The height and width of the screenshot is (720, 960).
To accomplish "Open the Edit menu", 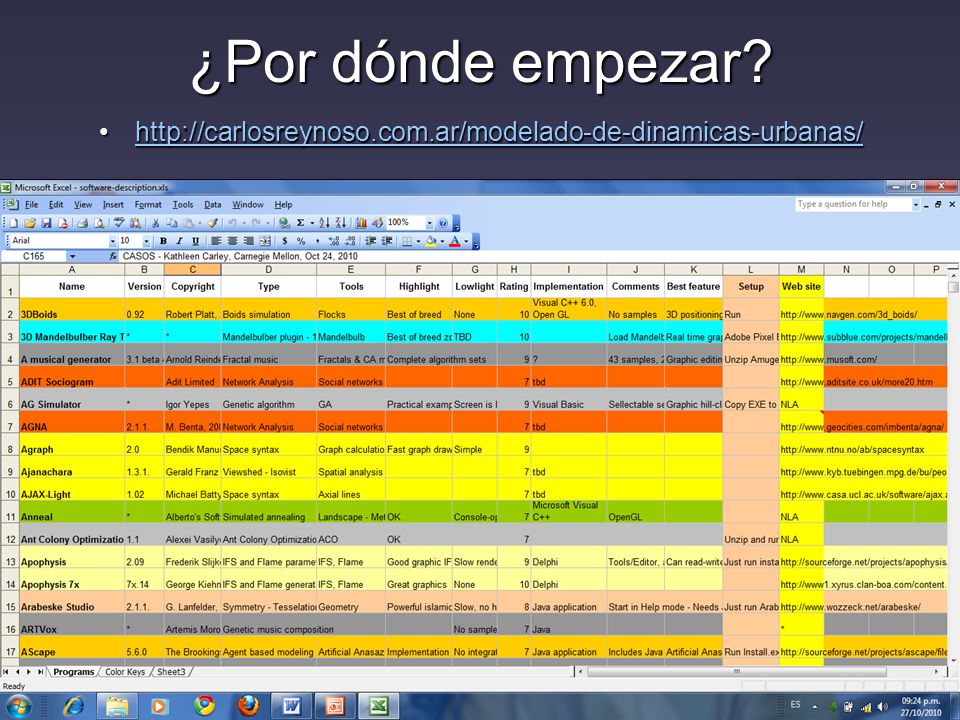I will pyautogui.click(x=56, y=204).
